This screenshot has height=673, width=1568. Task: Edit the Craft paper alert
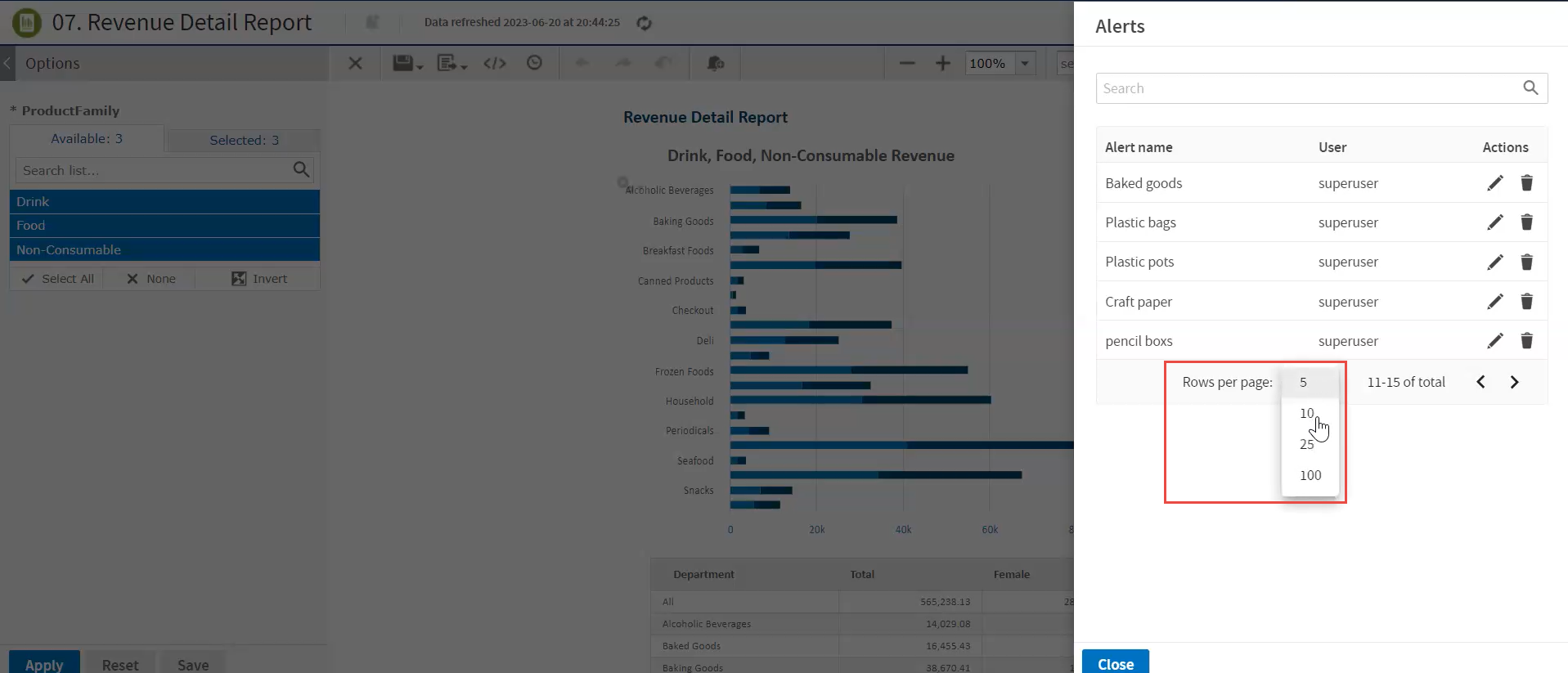click(x=1495, y=302)
